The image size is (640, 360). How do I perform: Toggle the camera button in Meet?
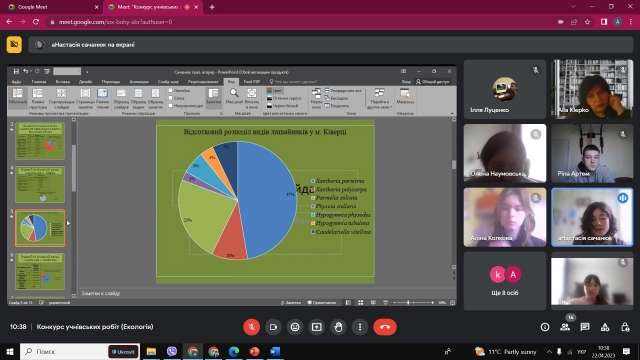[273, 327]
